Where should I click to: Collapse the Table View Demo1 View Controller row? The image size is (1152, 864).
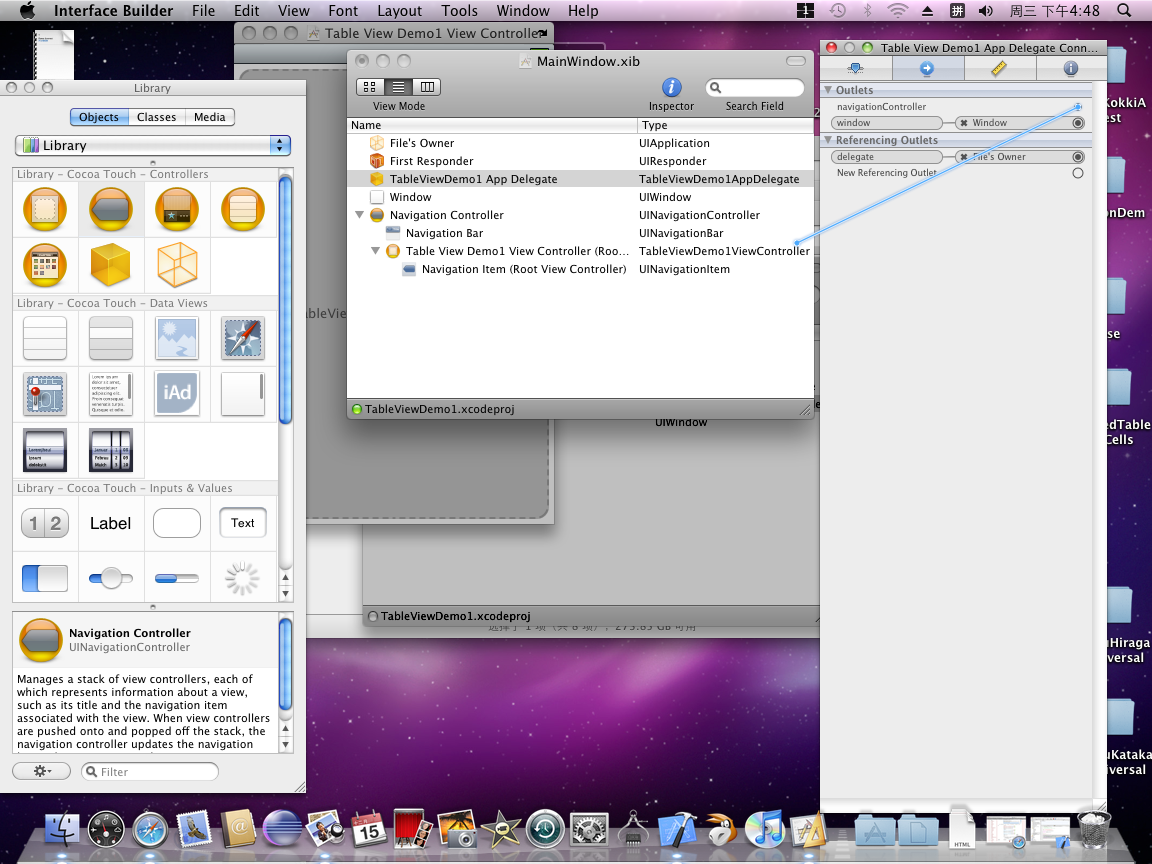(375, 251)
